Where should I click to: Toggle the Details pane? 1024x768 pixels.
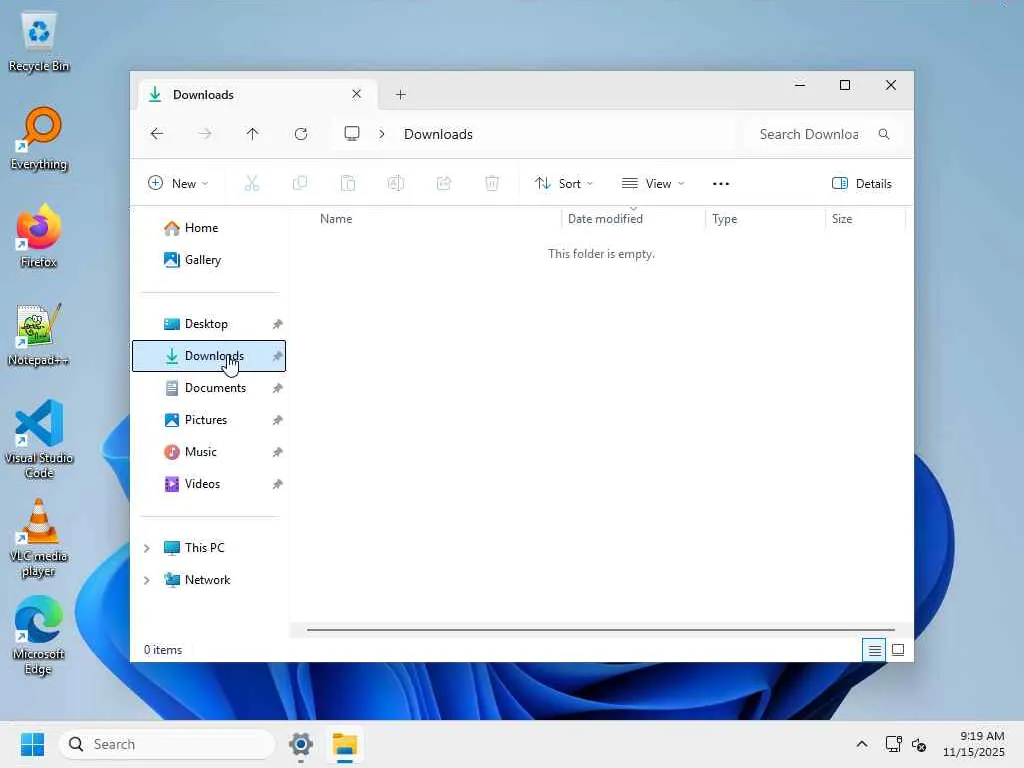[861, 184]
